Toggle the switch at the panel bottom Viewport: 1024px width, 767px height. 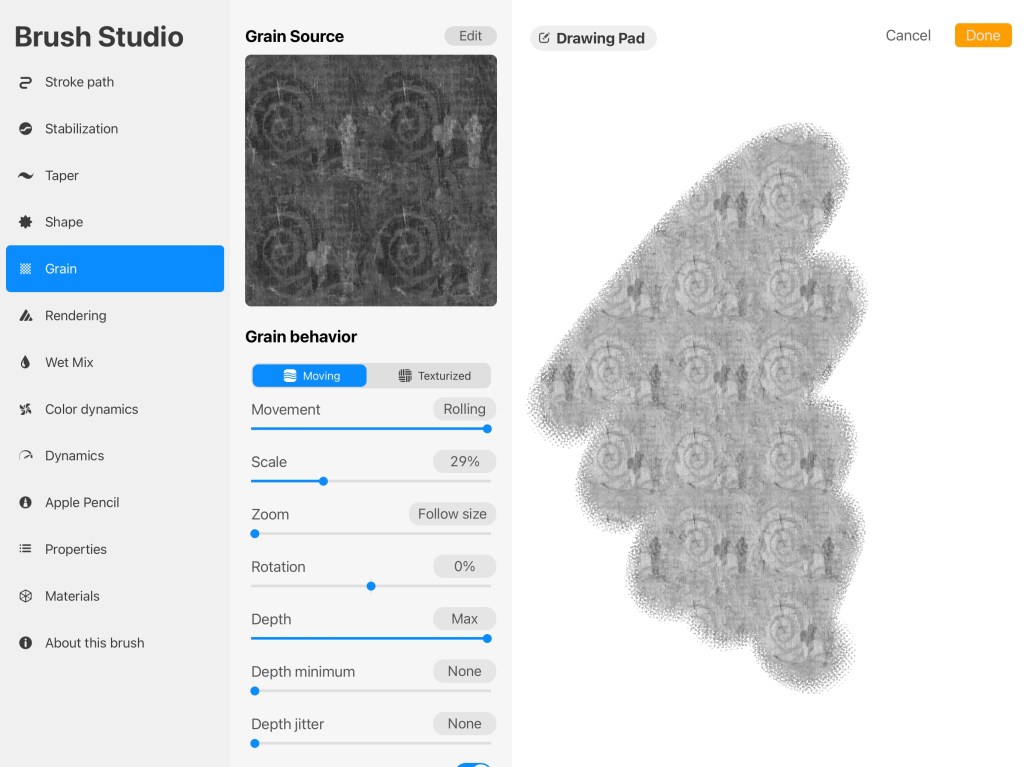(473, 763)
